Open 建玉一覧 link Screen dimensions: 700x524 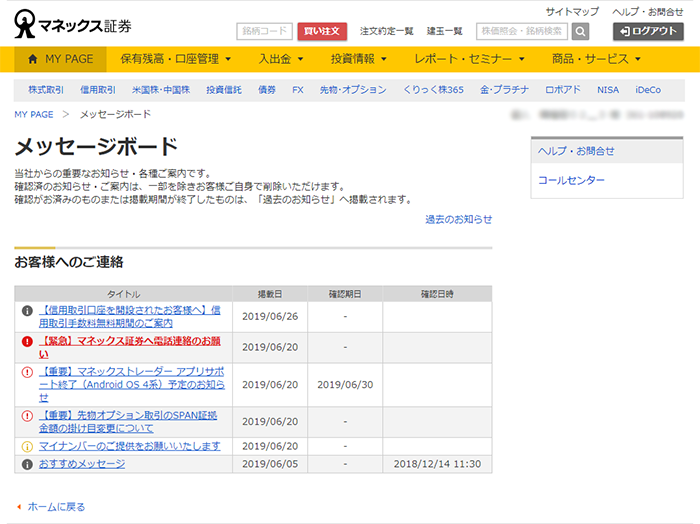pos(445,31)
